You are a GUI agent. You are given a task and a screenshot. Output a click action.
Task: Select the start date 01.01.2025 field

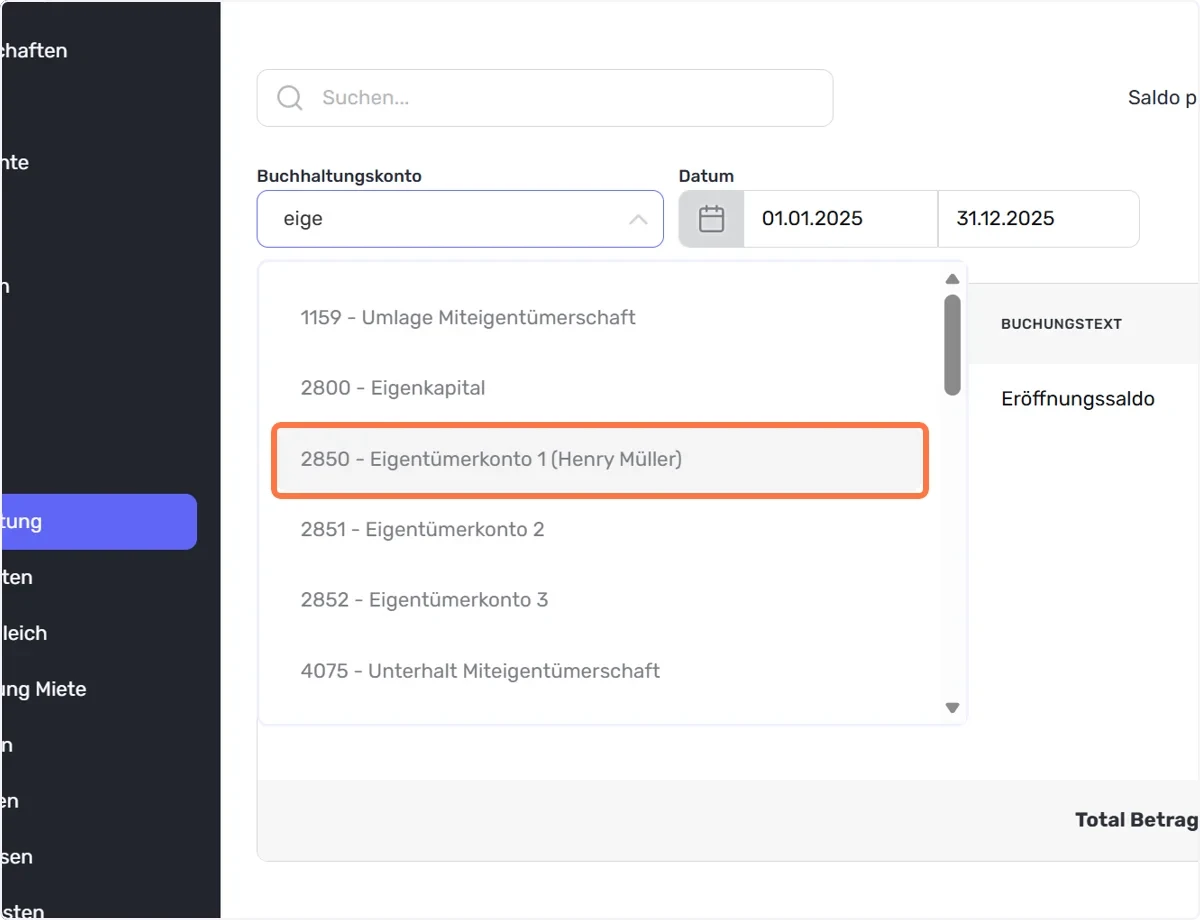841,219
